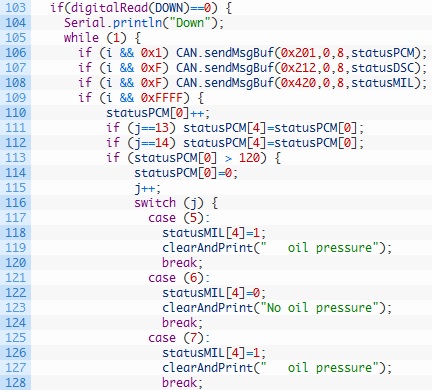The width and height of the screenshot is (432, 390).
Task: Click the "No oil pressure" string
Action: coord(319,308)
